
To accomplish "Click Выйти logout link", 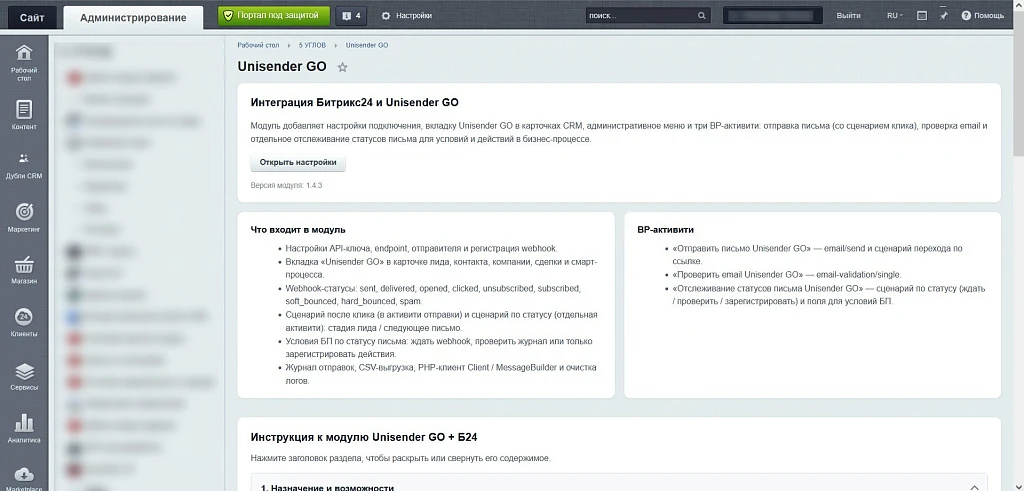I will tap(848, 16).
